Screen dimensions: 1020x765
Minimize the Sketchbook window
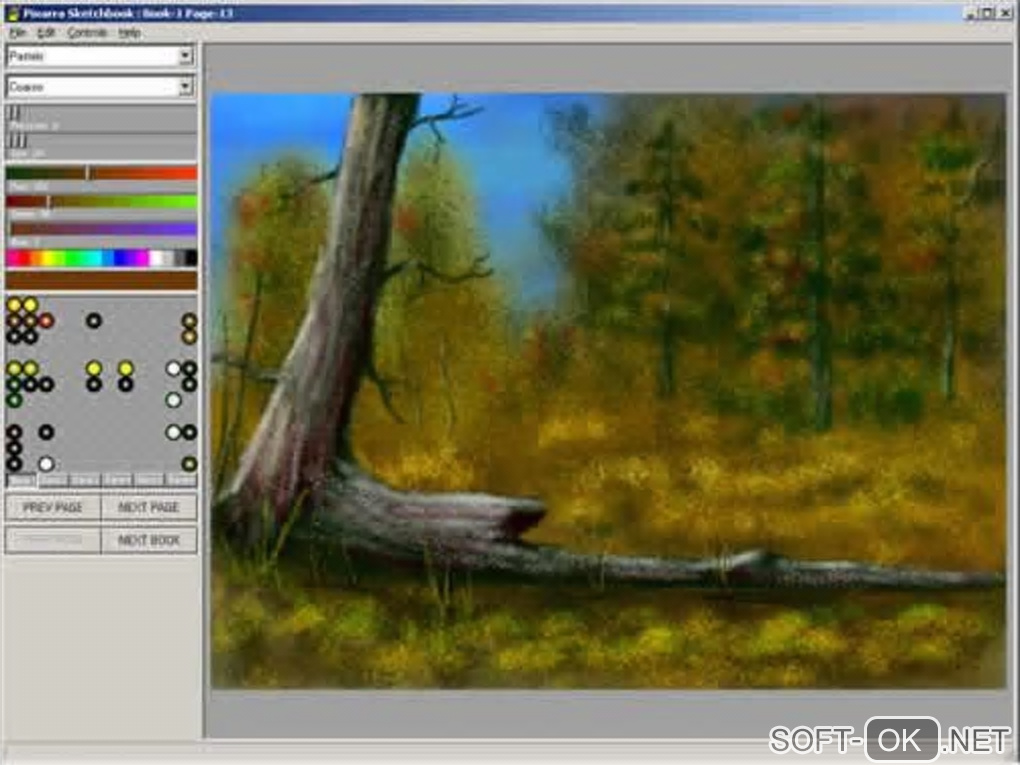click(973, 13)
